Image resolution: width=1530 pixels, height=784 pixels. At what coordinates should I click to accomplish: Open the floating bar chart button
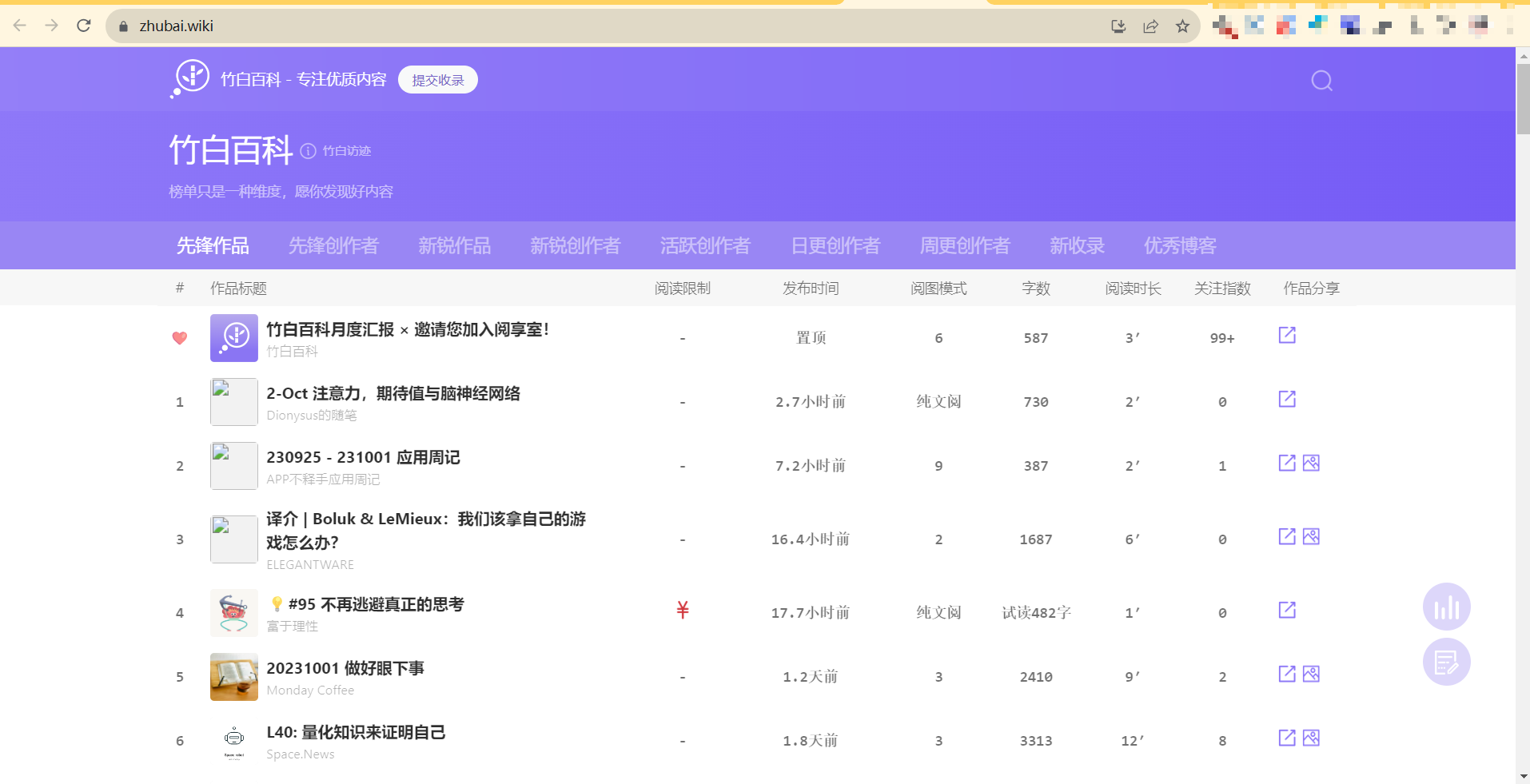1446,607
